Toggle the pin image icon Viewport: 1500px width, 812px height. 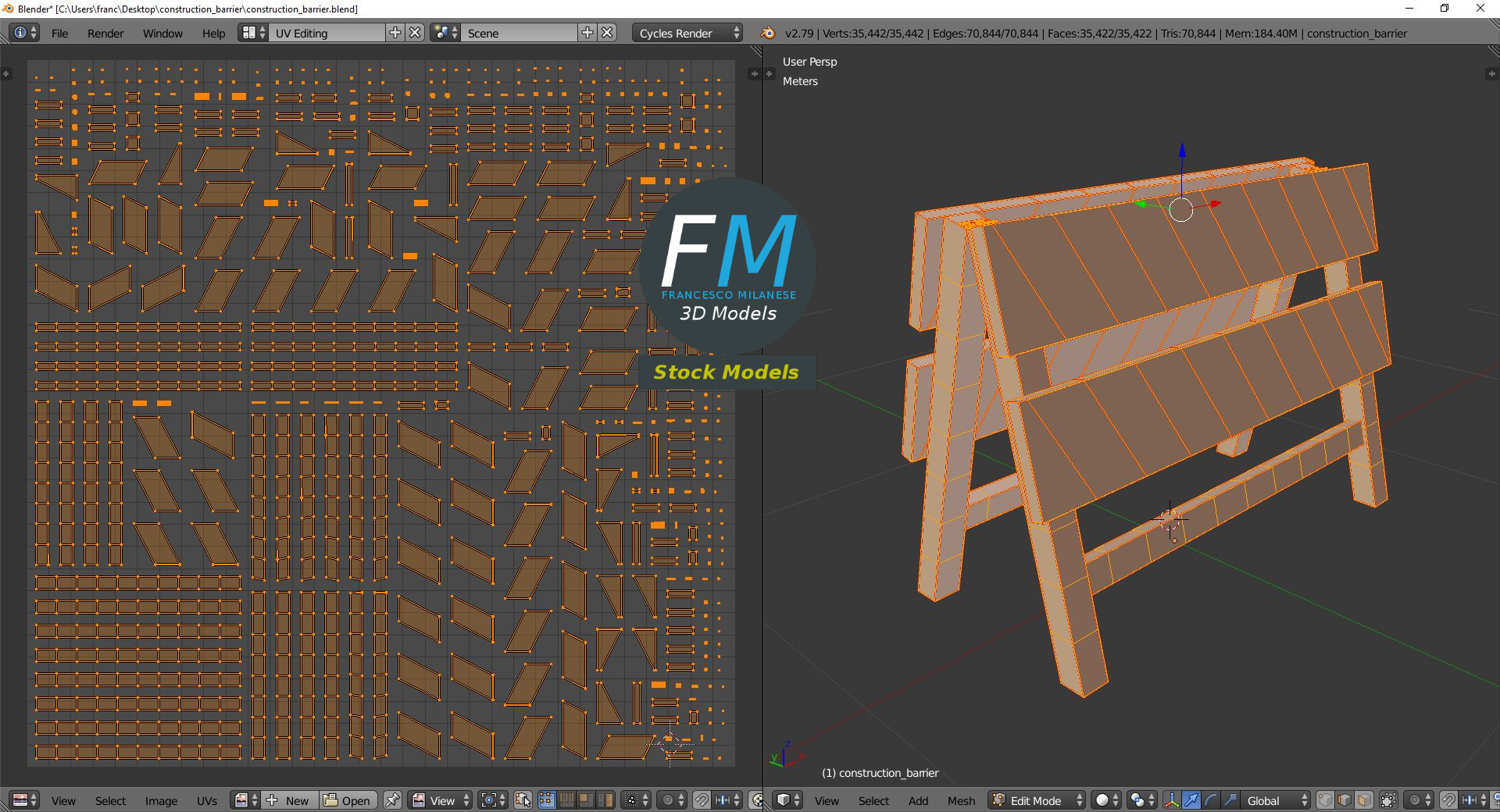coord(392,800)
